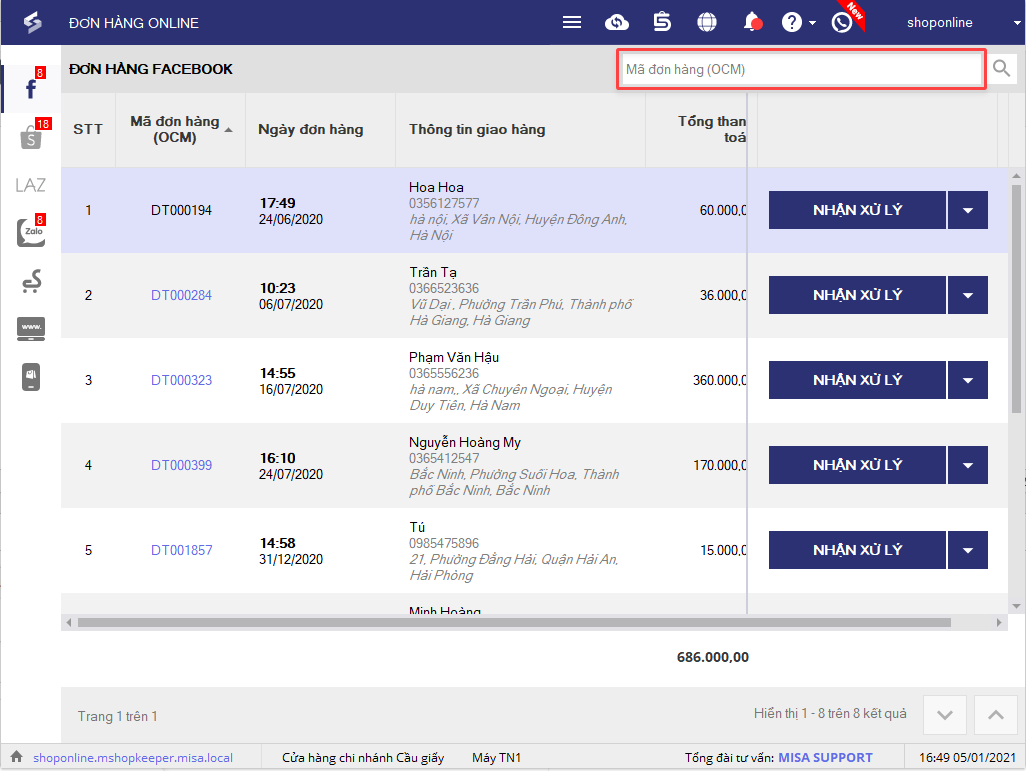Expand dropdown arrow beside order DT000284's button
Screen dimensions: 1026x771
tap(967, 295)
